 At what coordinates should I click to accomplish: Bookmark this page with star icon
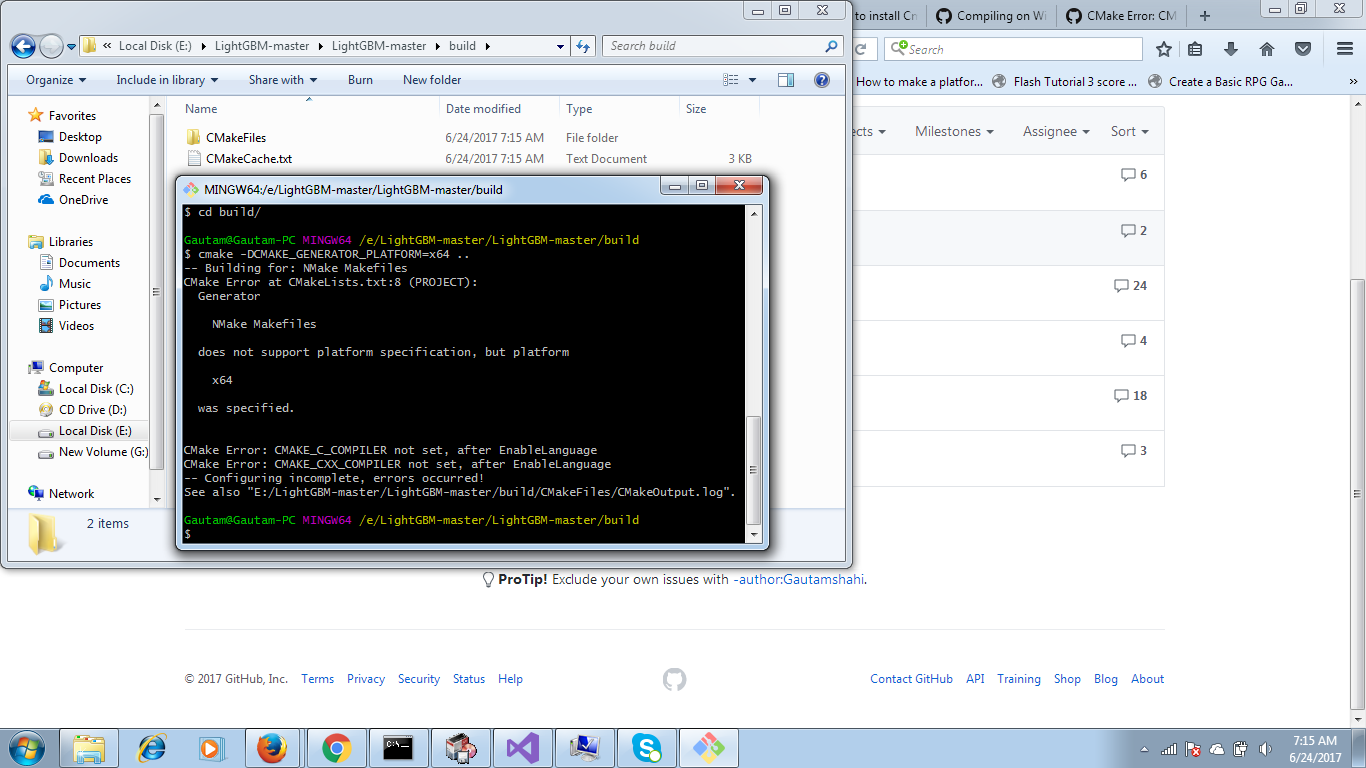(x=1163, y=49)
